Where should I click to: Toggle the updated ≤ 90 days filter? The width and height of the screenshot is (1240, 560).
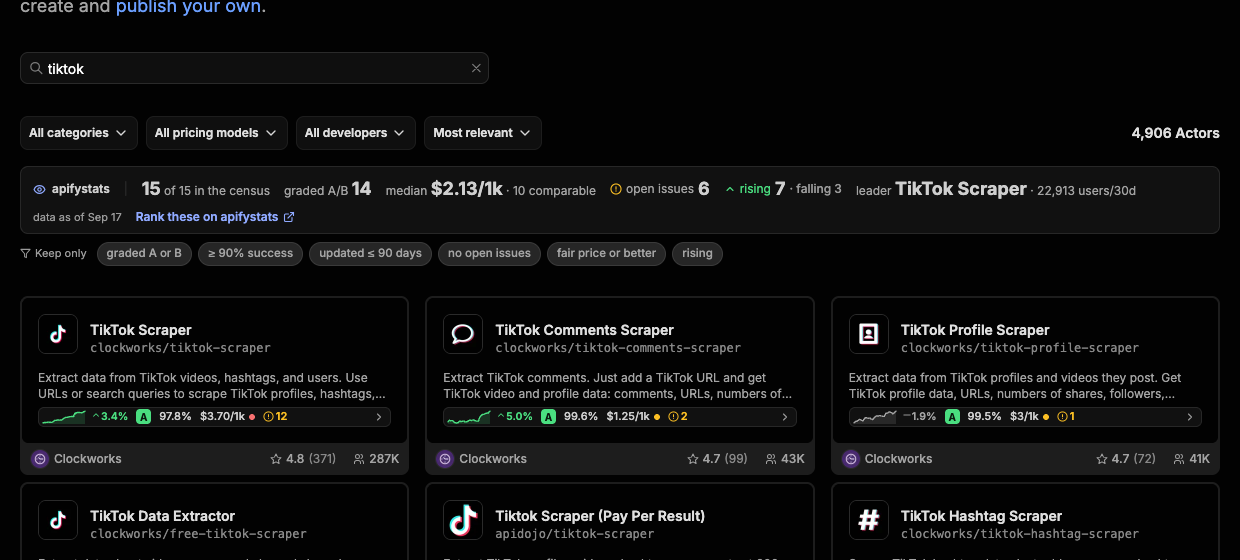pos(370,254)
